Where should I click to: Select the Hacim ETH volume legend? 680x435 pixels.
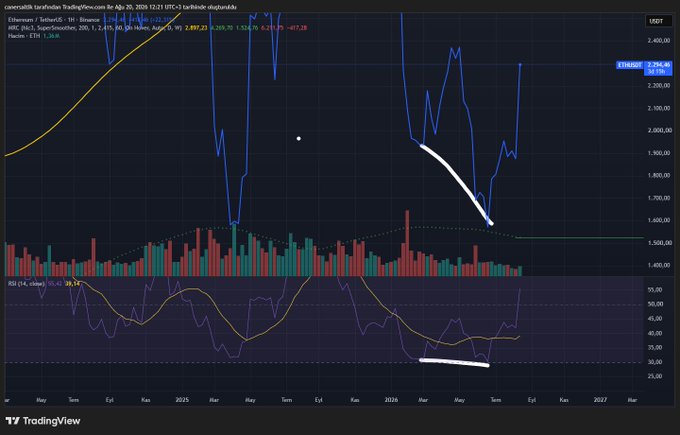click(24, 36)
